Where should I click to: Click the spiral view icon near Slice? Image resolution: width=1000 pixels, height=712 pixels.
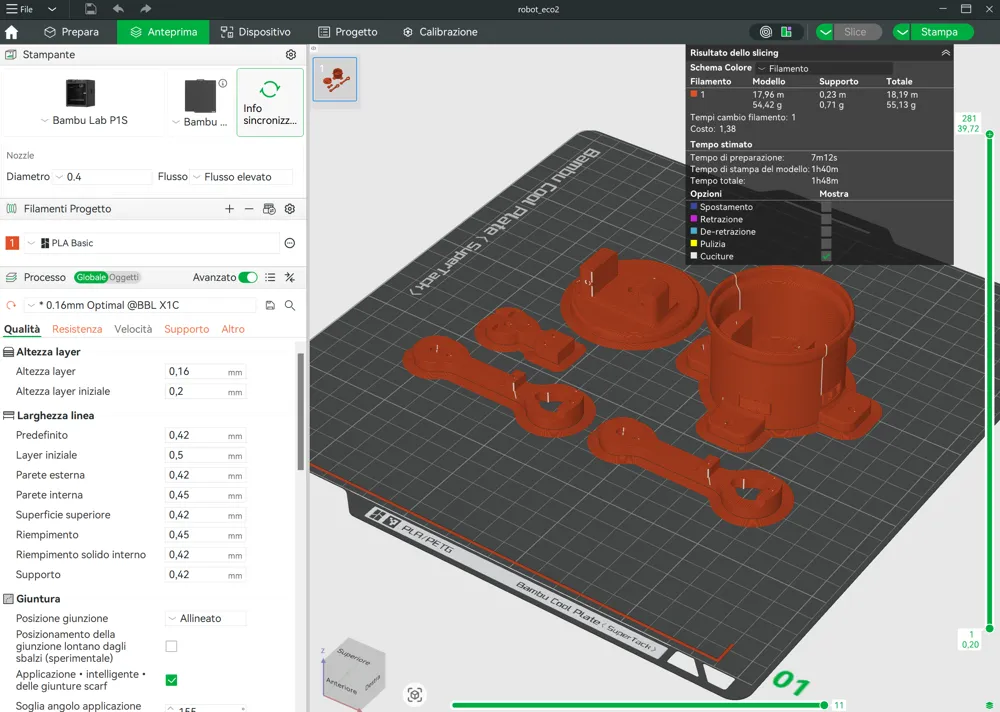766,32
